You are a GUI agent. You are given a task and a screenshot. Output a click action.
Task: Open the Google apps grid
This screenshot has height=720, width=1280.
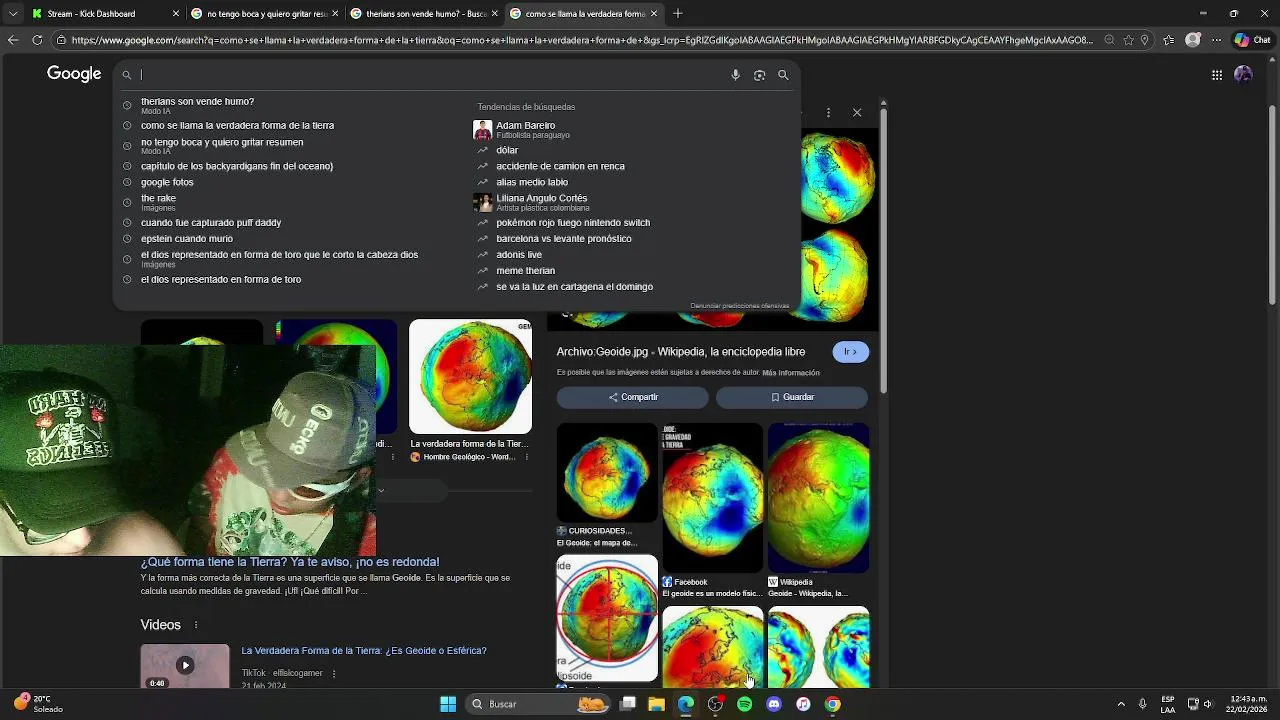[x=1216, y=75]
